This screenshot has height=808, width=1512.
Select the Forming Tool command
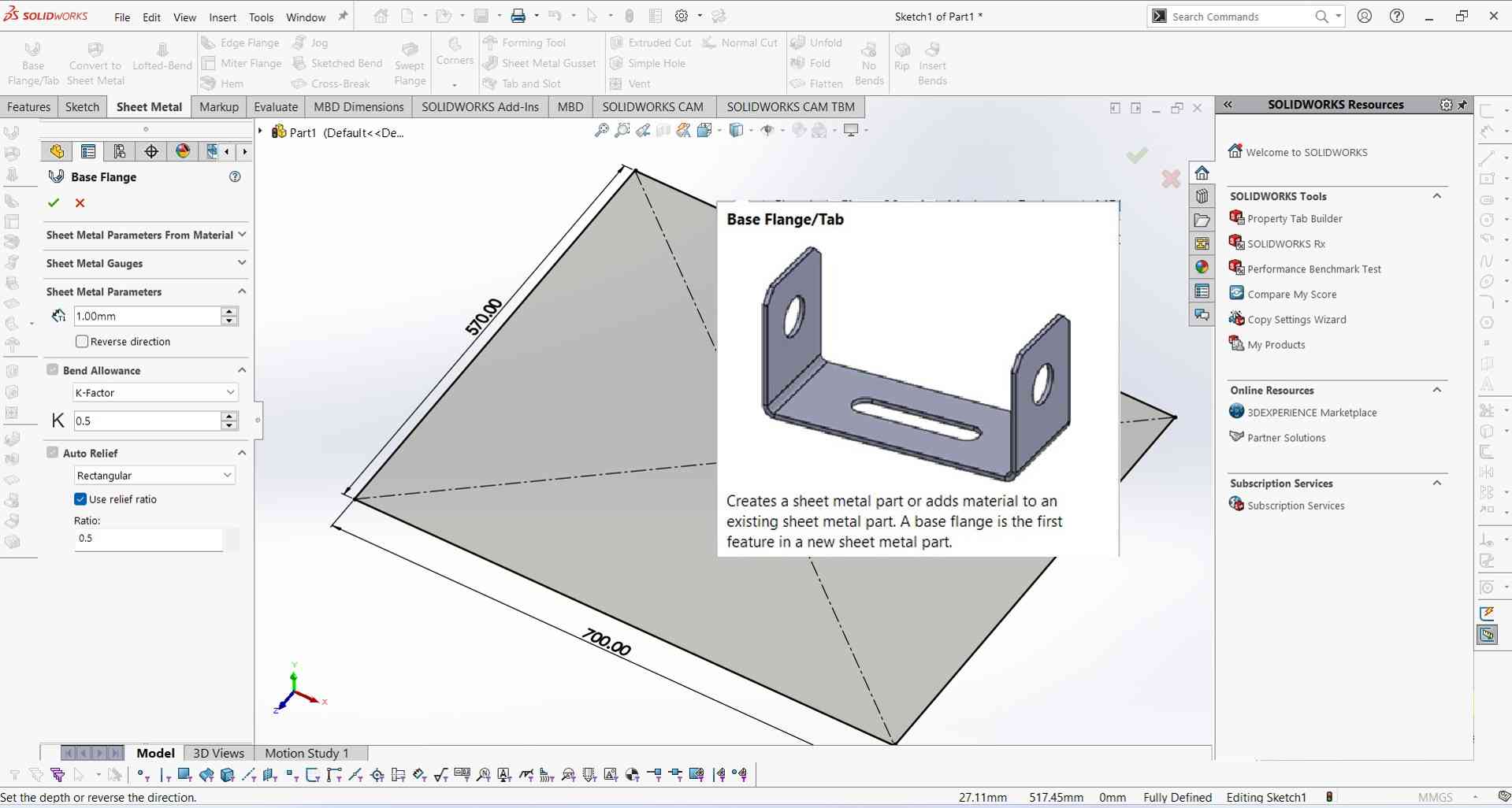click(x=525, y=43)
